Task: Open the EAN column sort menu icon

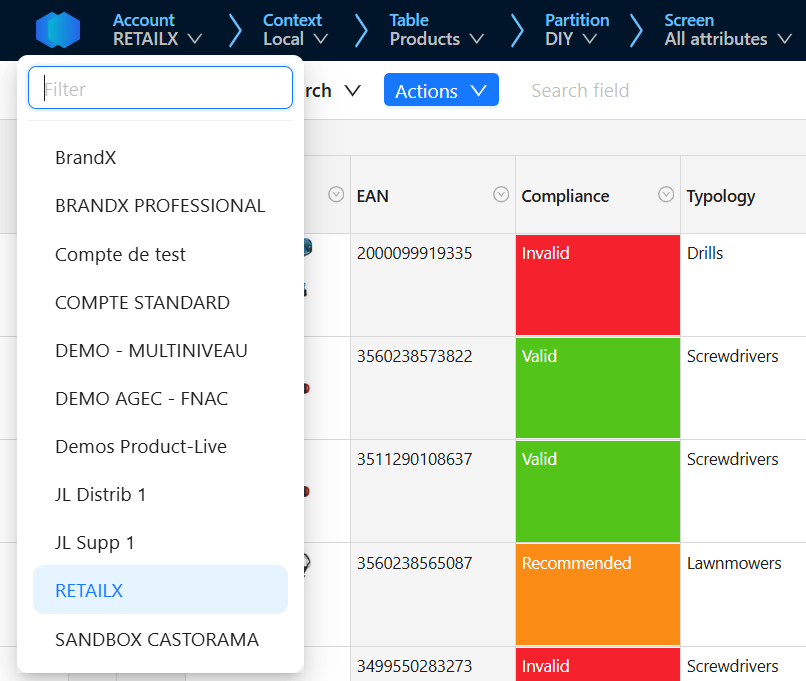Action: [x=501, y=195]
